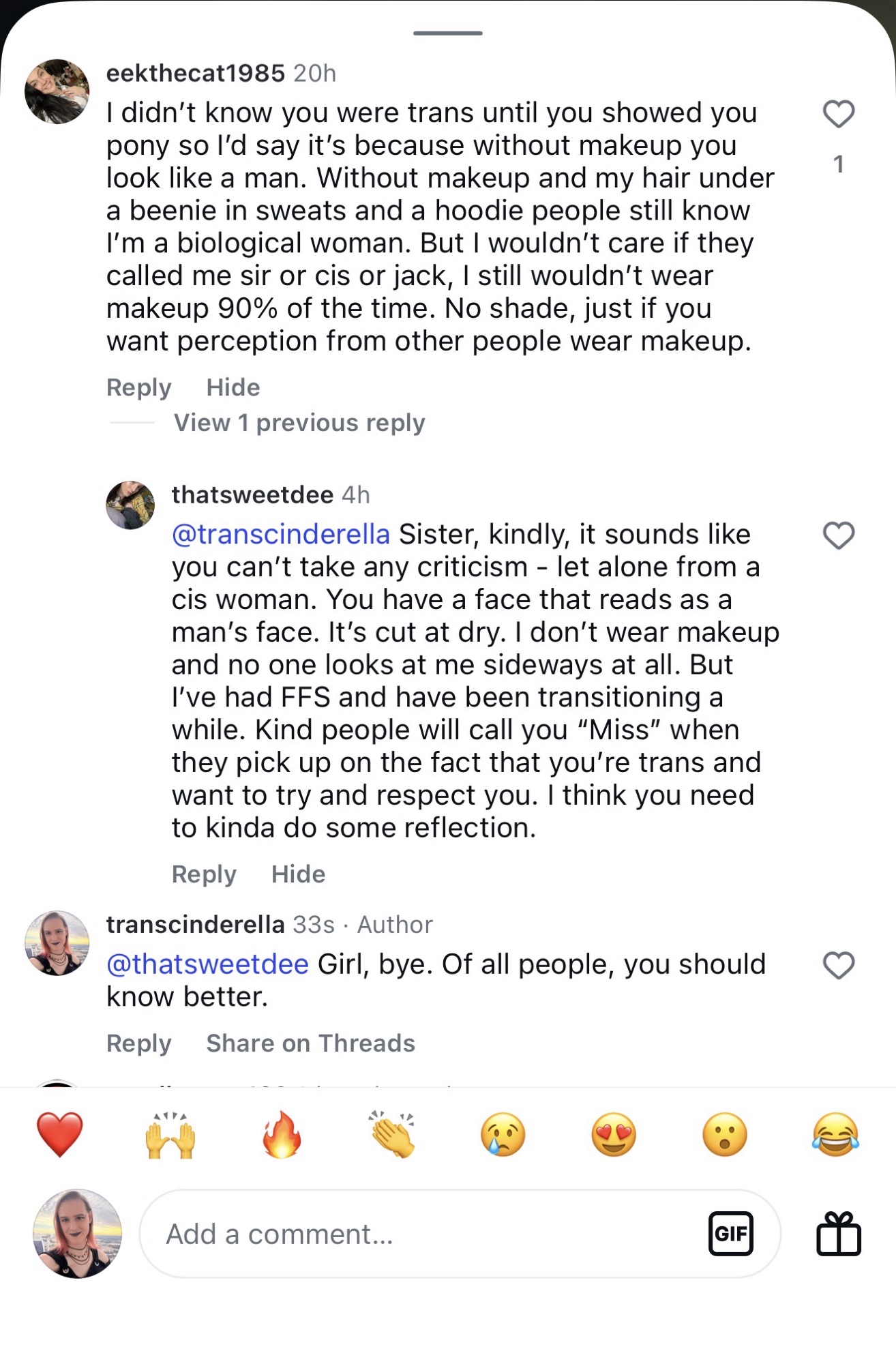Tap the fire emoji reaction
Screen dimensions: 896x1364
282,1135
